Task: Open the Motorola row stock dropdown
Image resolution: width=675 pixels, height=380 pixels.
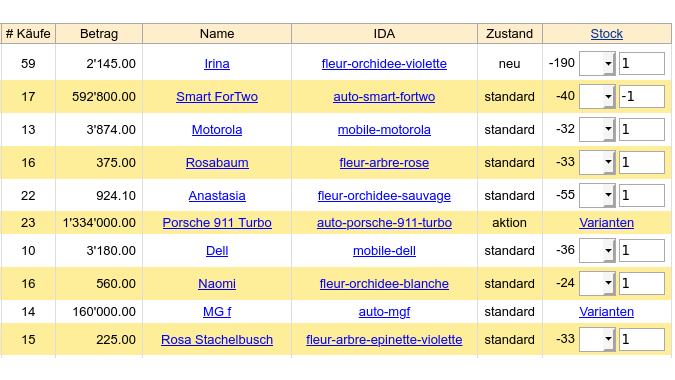Action: (597, 130)
